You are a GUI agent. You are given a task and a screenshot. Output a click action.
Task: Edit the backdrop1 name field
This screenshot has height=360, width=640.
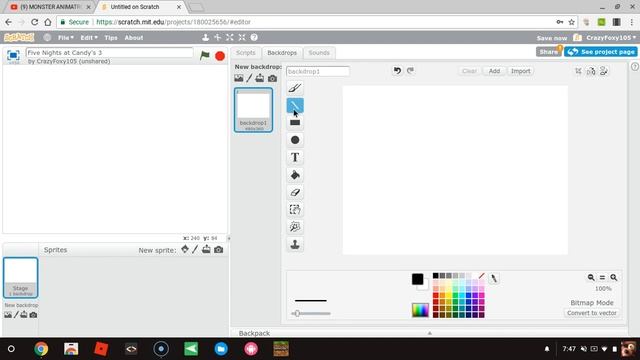point(318,71)
